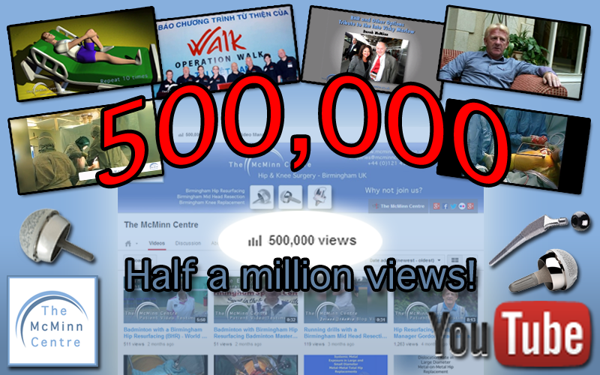Click the Birmingham Hip Resurfacing banner label

coord(215,191)
